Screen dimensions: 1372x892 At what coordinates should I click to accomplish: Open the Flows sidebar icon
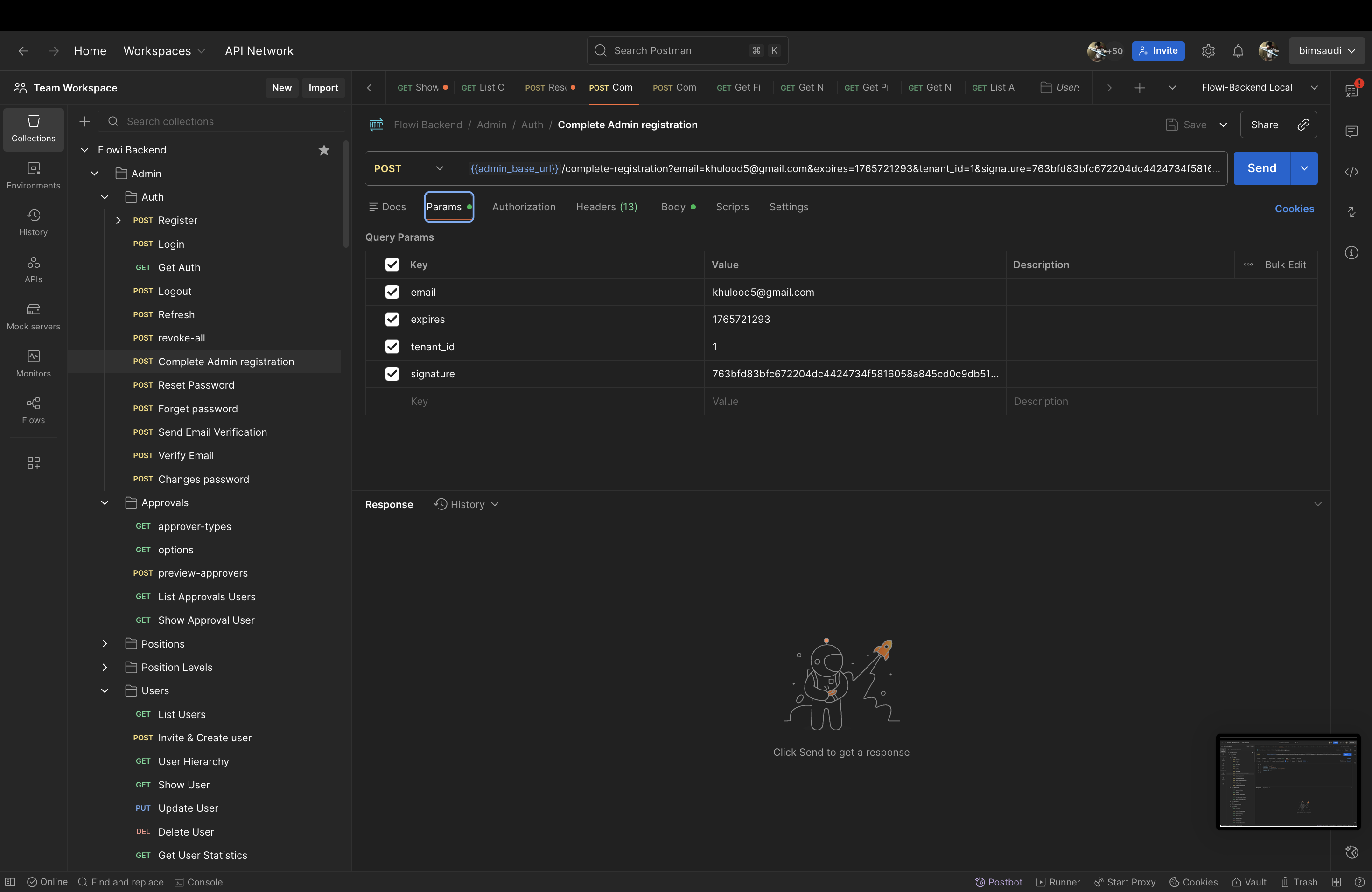point(34,410)
